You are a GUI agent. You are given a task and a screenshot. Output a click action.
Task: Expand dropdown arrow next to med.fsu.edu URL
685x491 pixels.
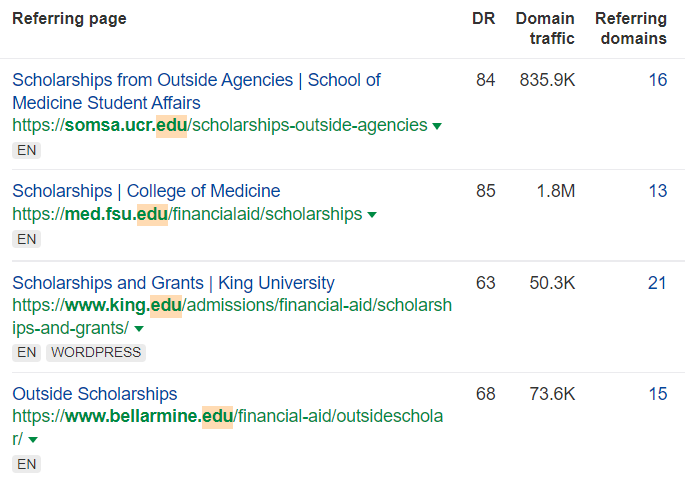coord(372,215)
